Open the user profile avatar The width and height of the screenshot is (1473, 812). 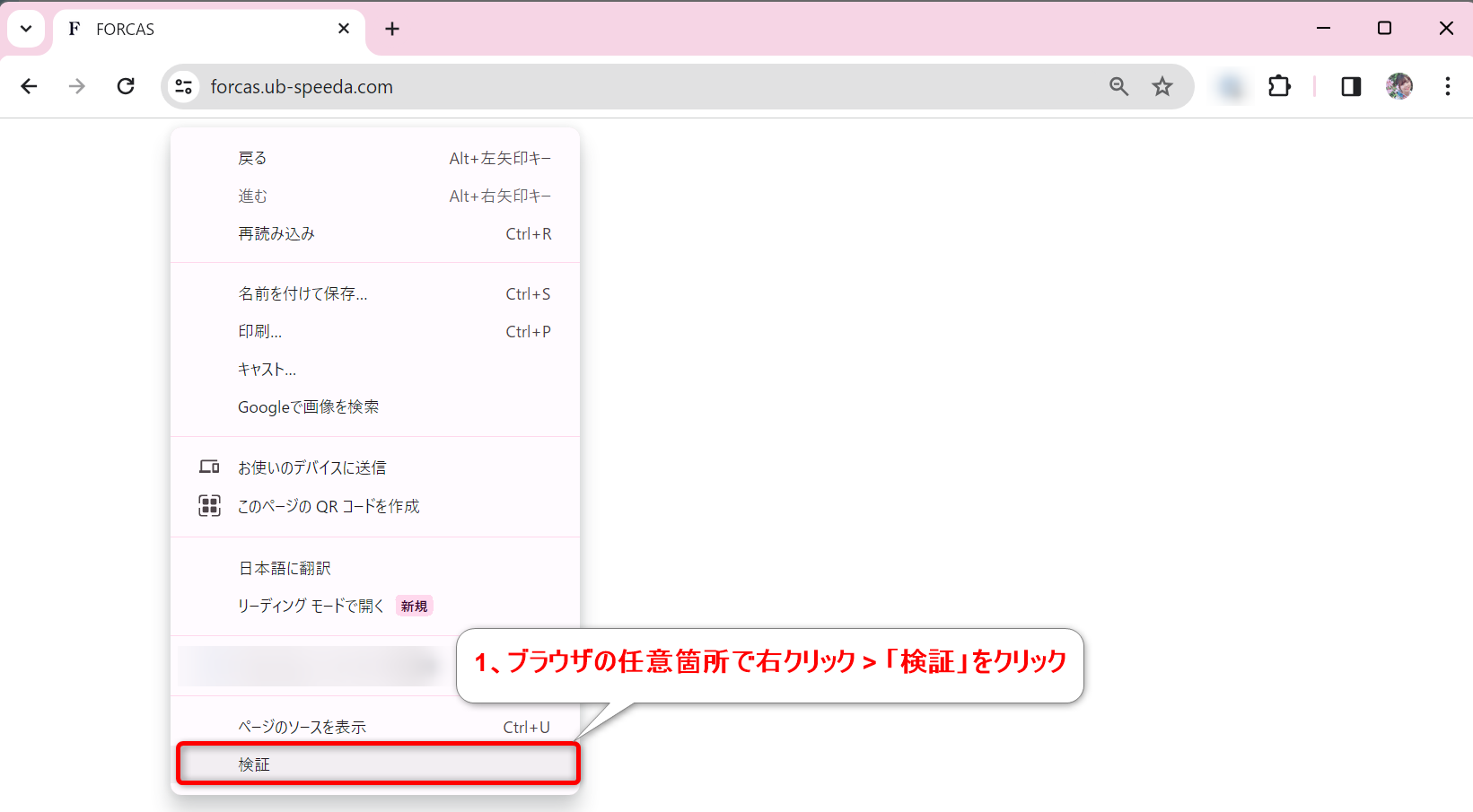(x=1399, y=86)
